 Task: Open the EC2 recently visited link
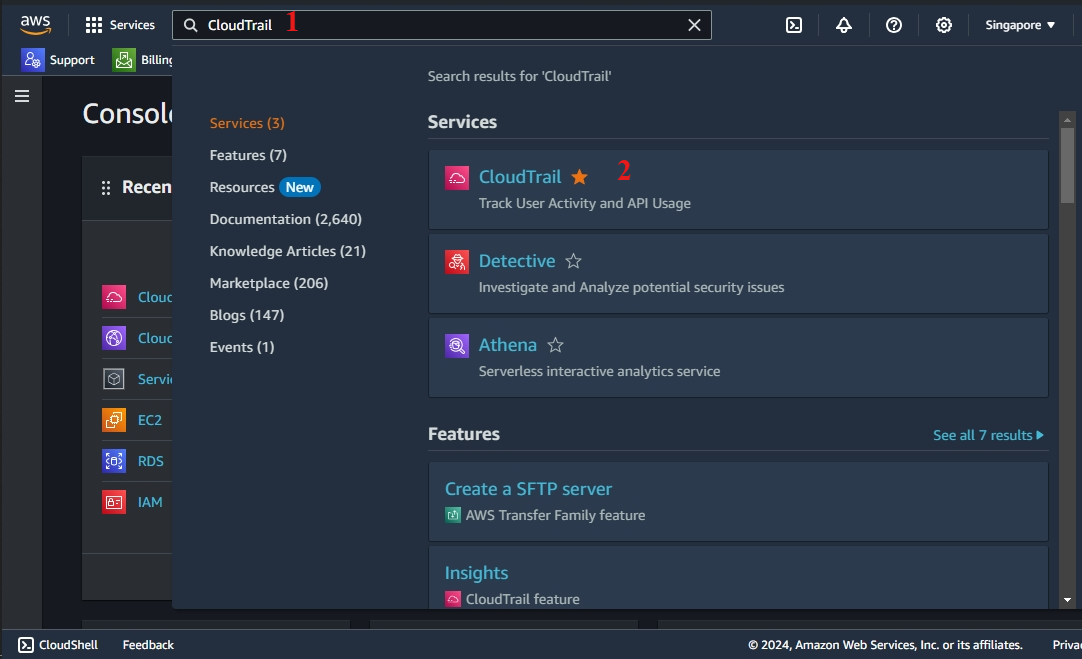tap(150, 420)
